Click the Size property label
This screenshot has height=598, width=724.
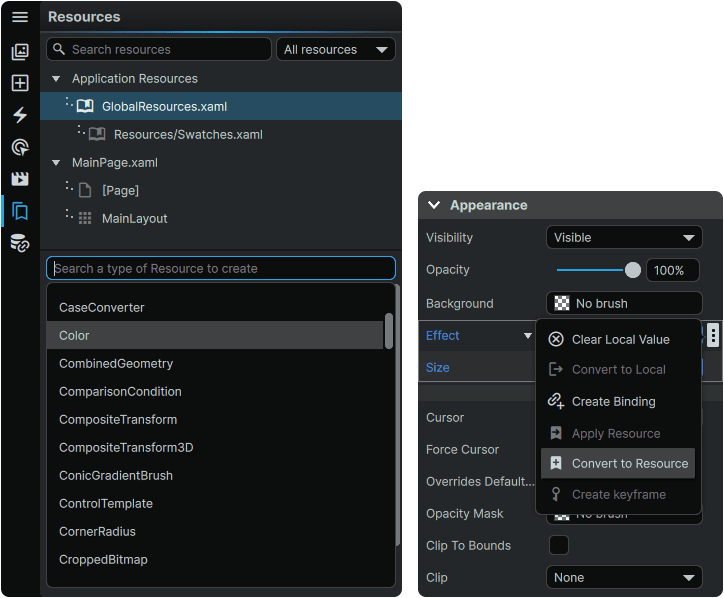click(437, 368)
